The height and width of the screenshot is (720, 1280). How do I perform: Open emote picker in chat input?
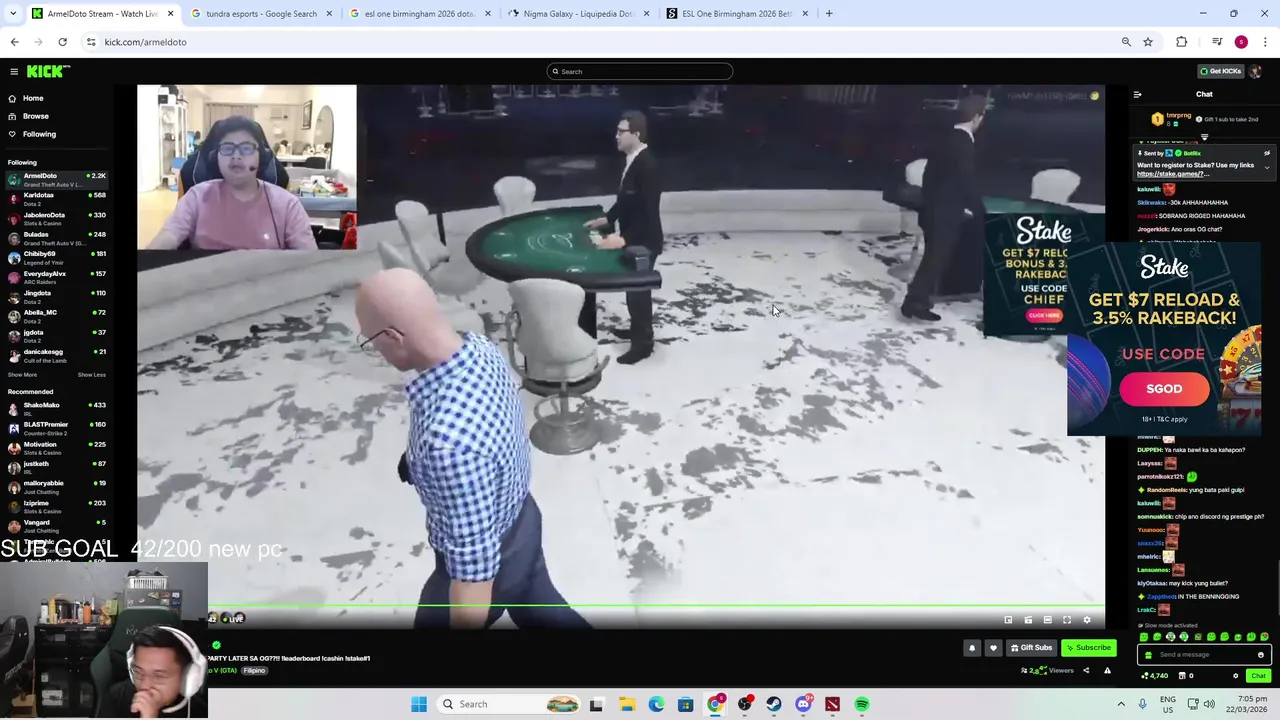tap(1260, 655)
